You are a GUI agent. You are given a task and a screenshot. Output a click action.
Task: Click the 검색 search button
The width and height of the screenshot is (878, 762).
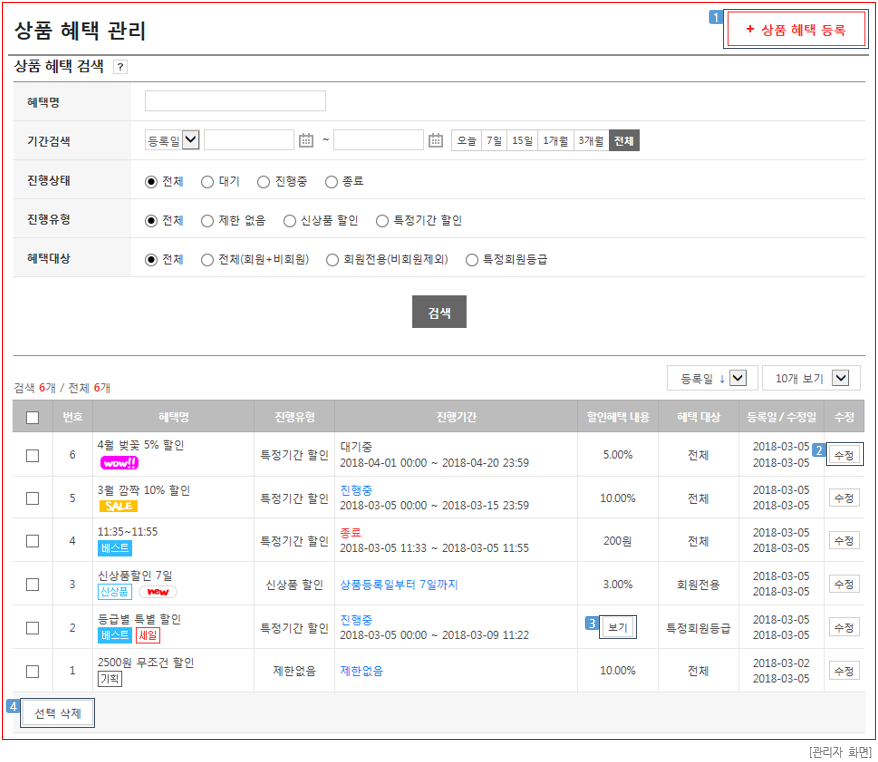pos(440,312)
